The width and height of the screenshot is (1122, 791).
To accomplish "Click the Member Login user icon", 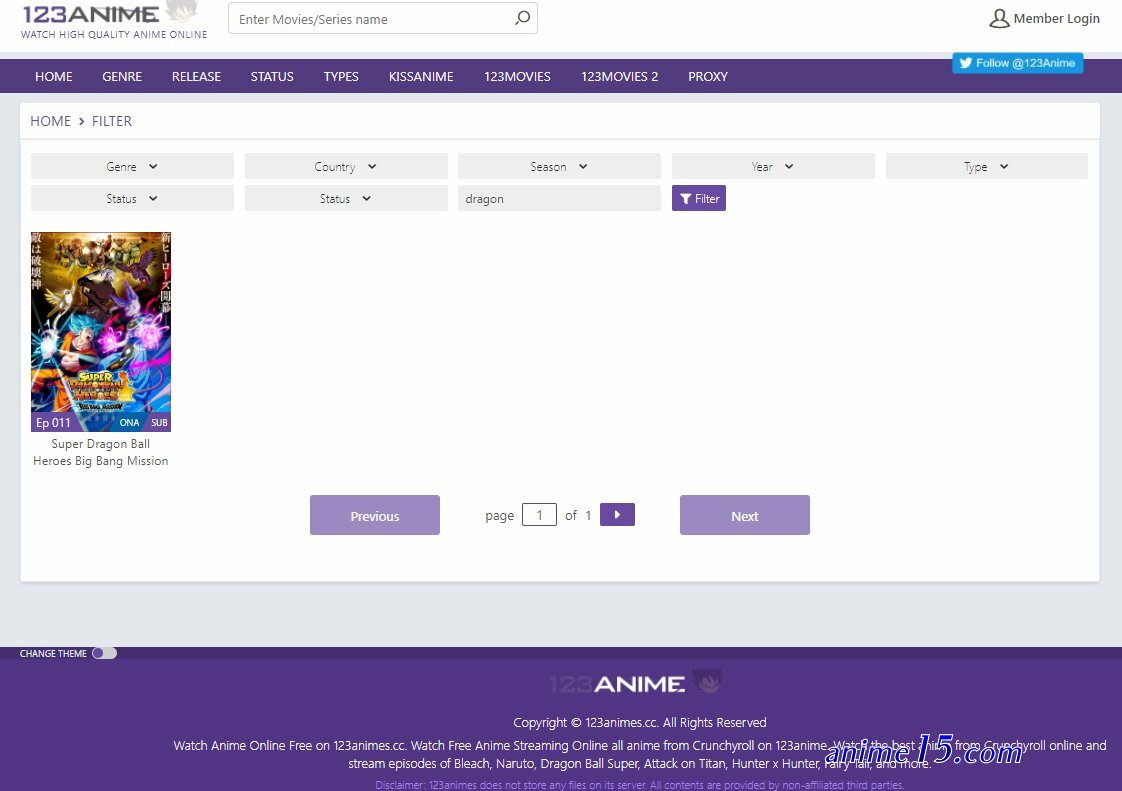I will click(x=999, y=19).
